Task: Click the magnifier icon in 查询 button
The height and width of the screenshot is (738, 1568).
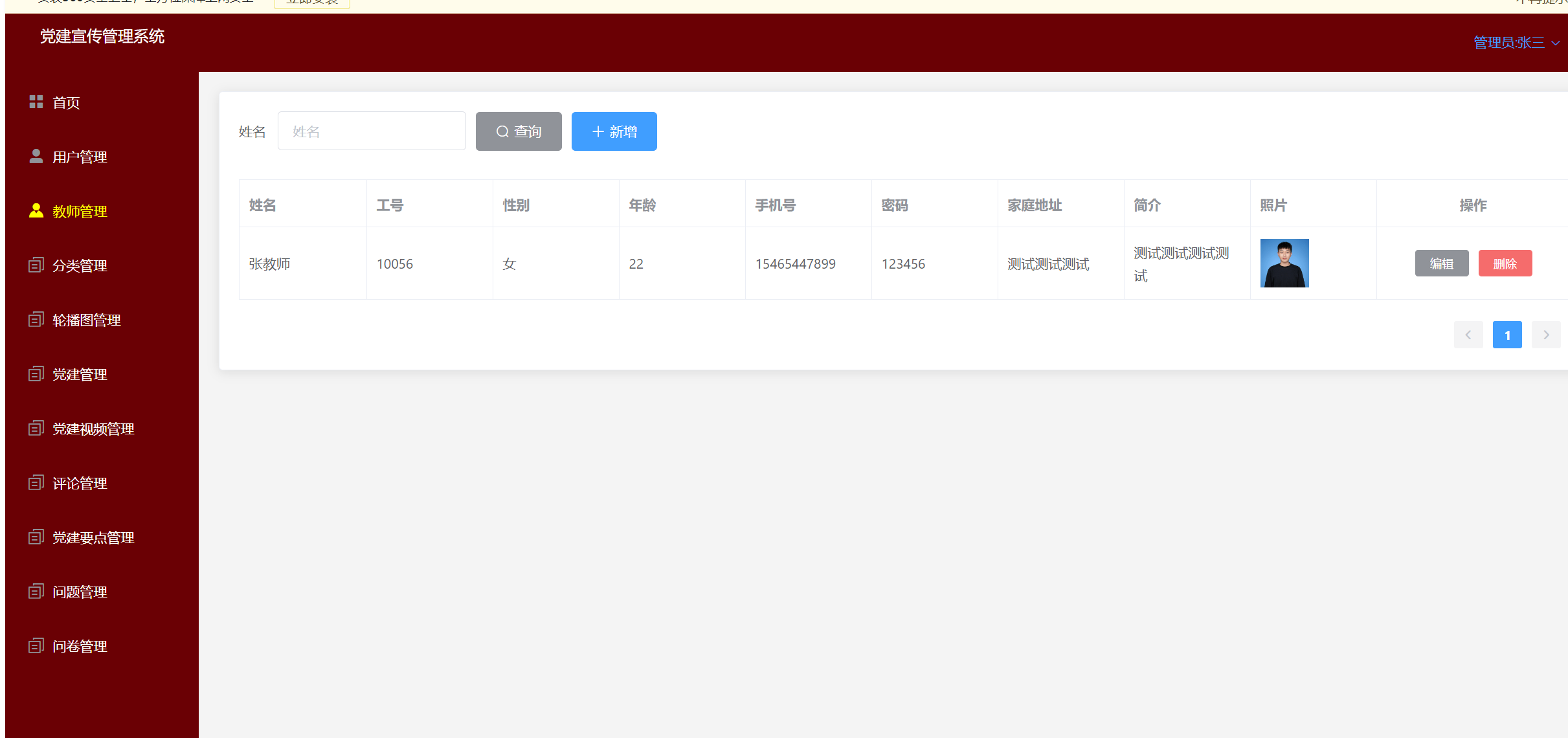Action: point(502,131)
